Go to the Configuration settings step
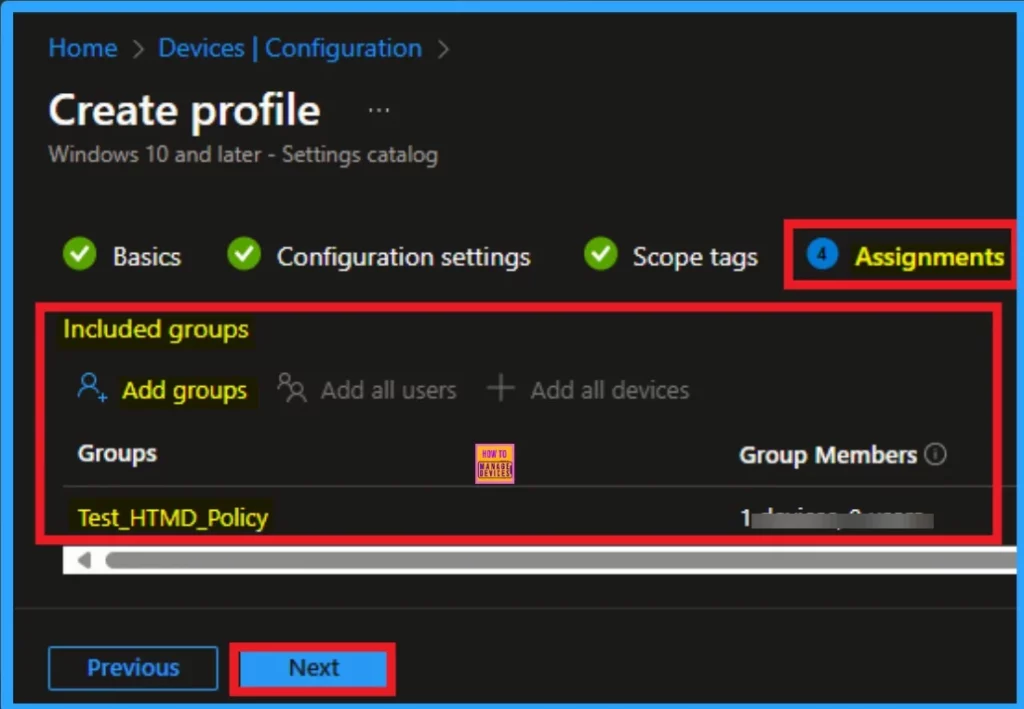 point(404,257)
